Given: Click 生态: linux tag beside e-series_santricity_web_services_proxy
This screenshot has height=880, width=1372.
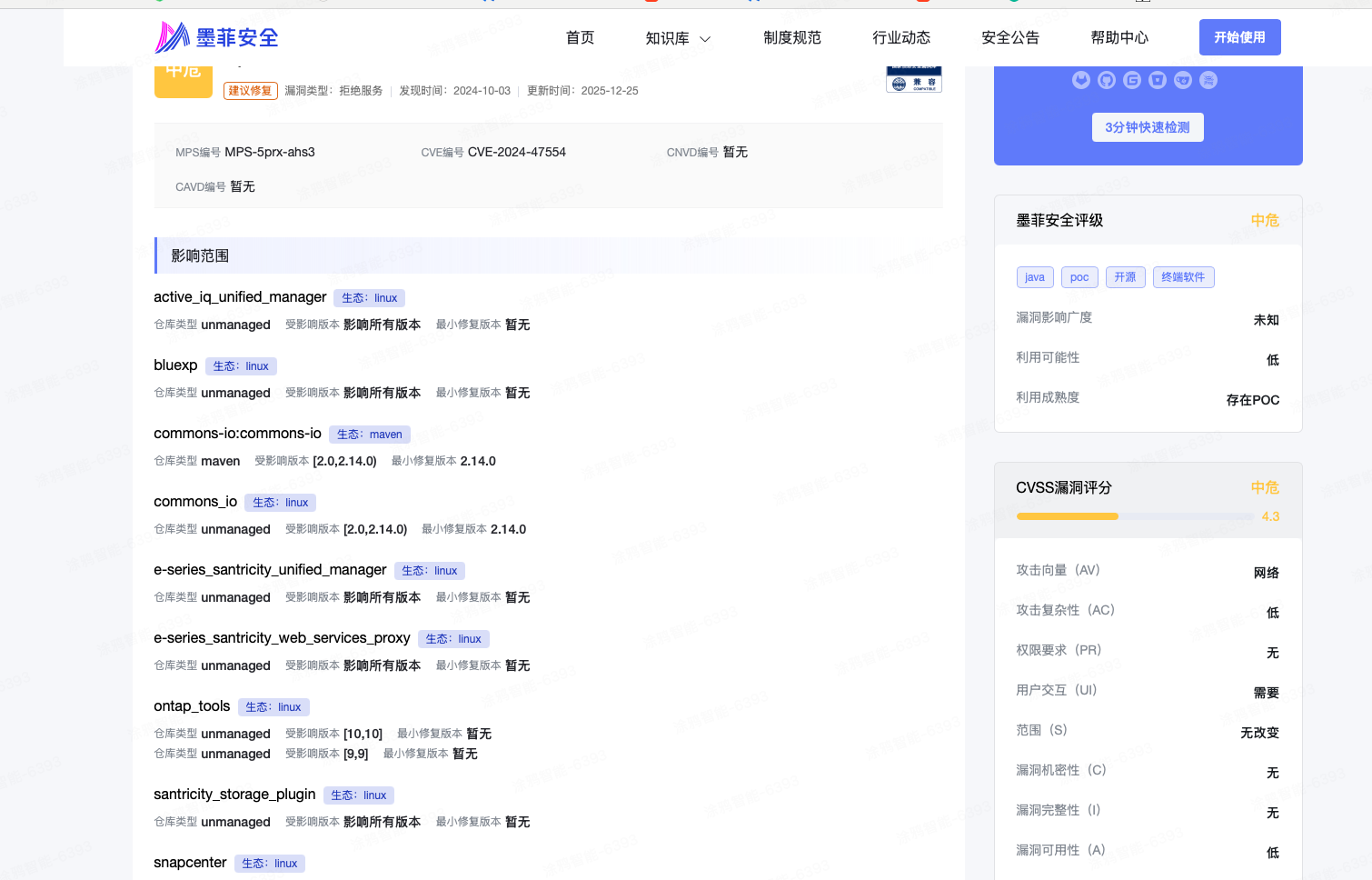Looking at the screenshot, I should click(453, 639).
